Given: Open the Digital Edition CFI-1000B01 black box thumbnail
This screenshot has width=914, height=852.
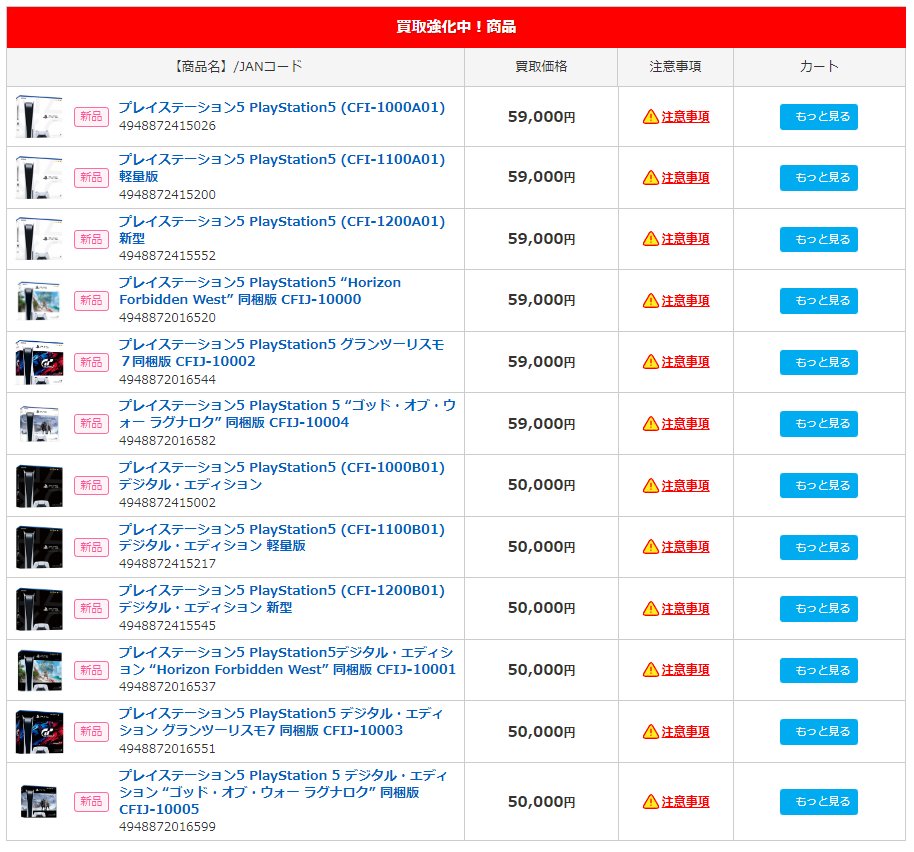Looking at the screenshot, I should coord(39,485).
